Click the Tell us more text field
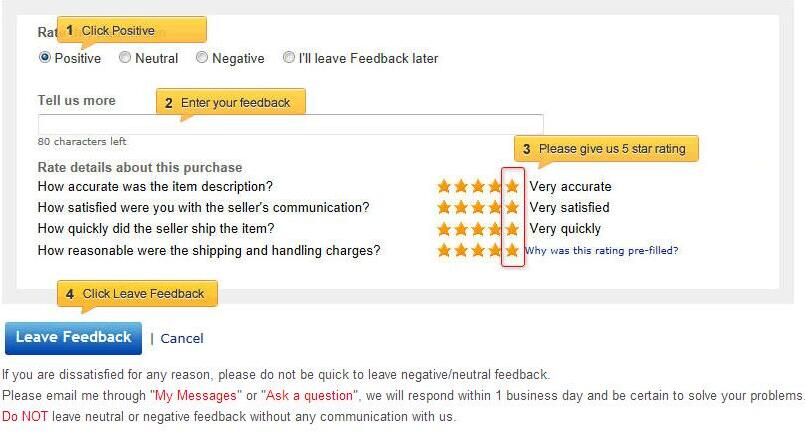The image size is (805, 433). click(290, 124)
